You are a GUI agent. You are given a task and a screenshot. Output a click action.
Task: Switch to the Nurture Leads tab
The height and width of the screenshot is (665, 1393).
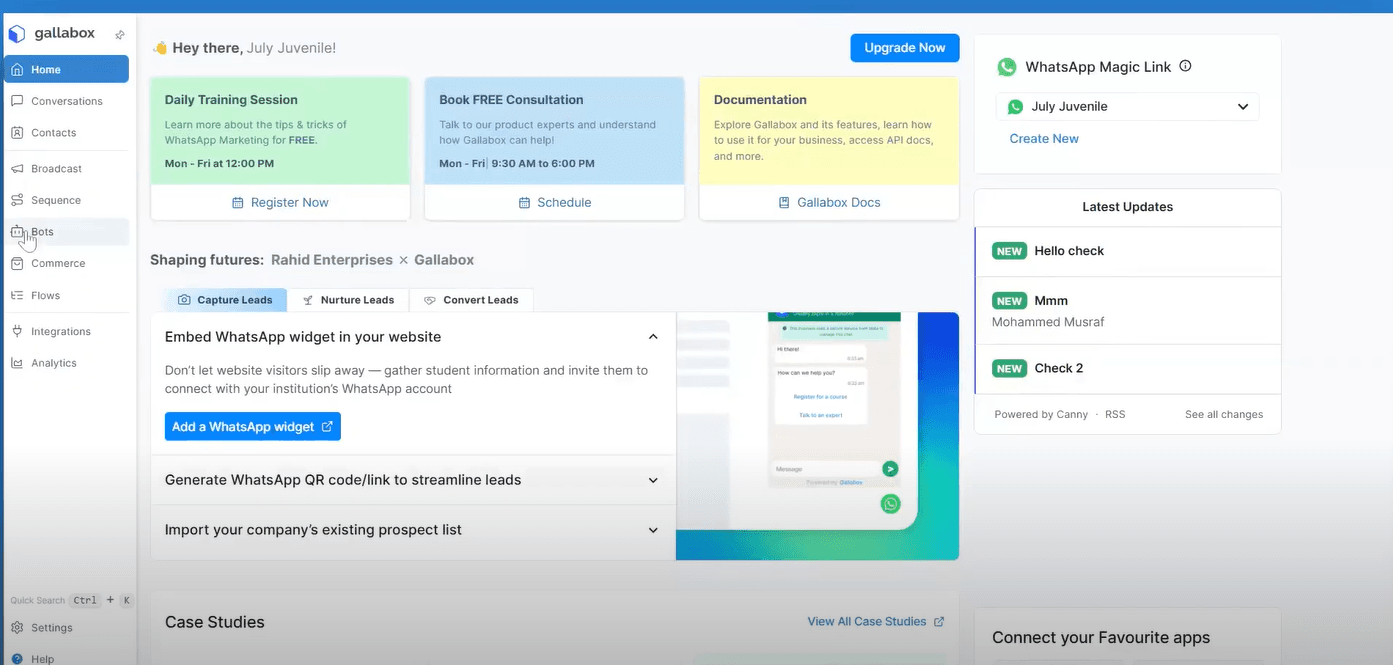pyautogui.click(x=349, y=299)
